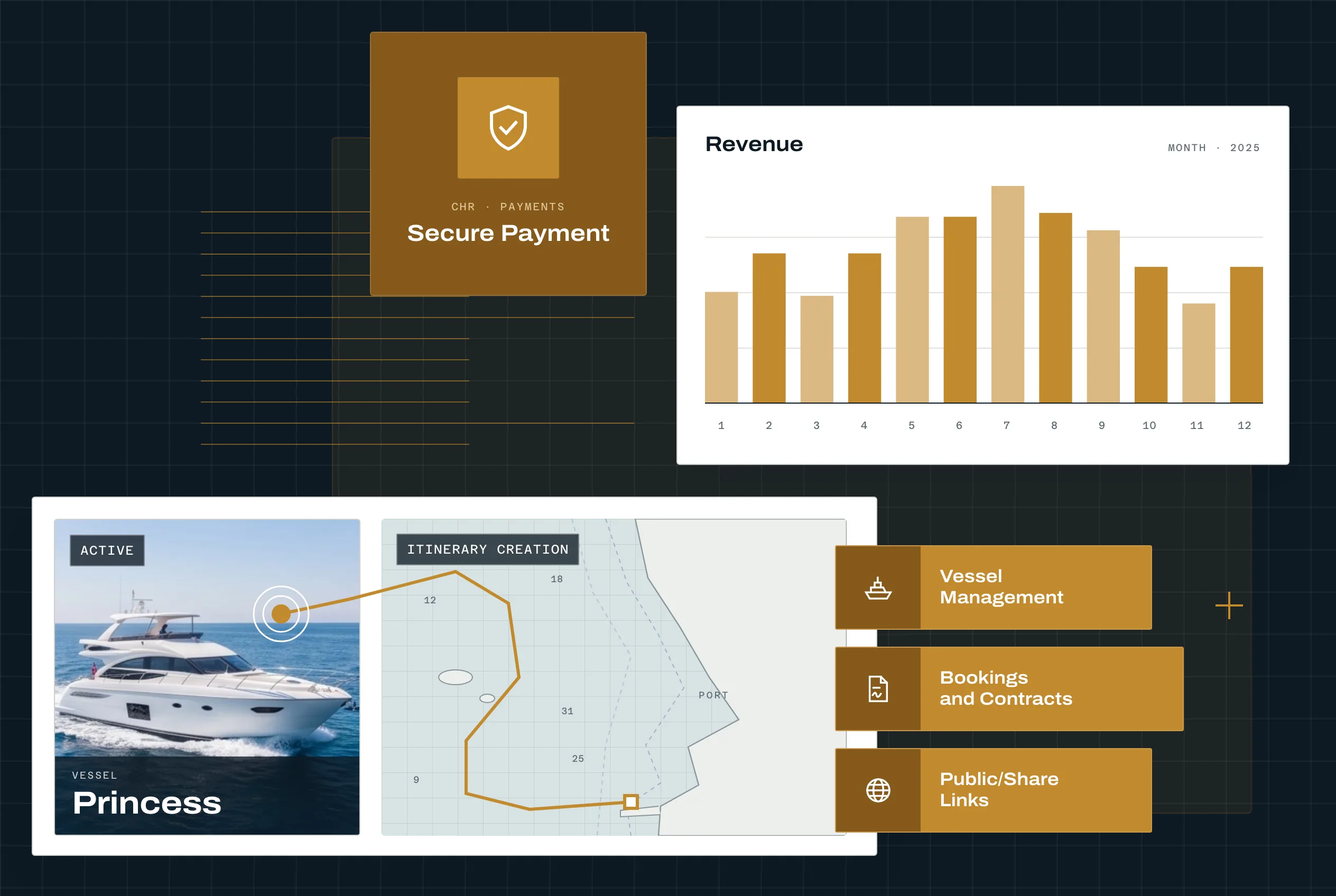Click depth number 25 on the map

click(578, 758)
